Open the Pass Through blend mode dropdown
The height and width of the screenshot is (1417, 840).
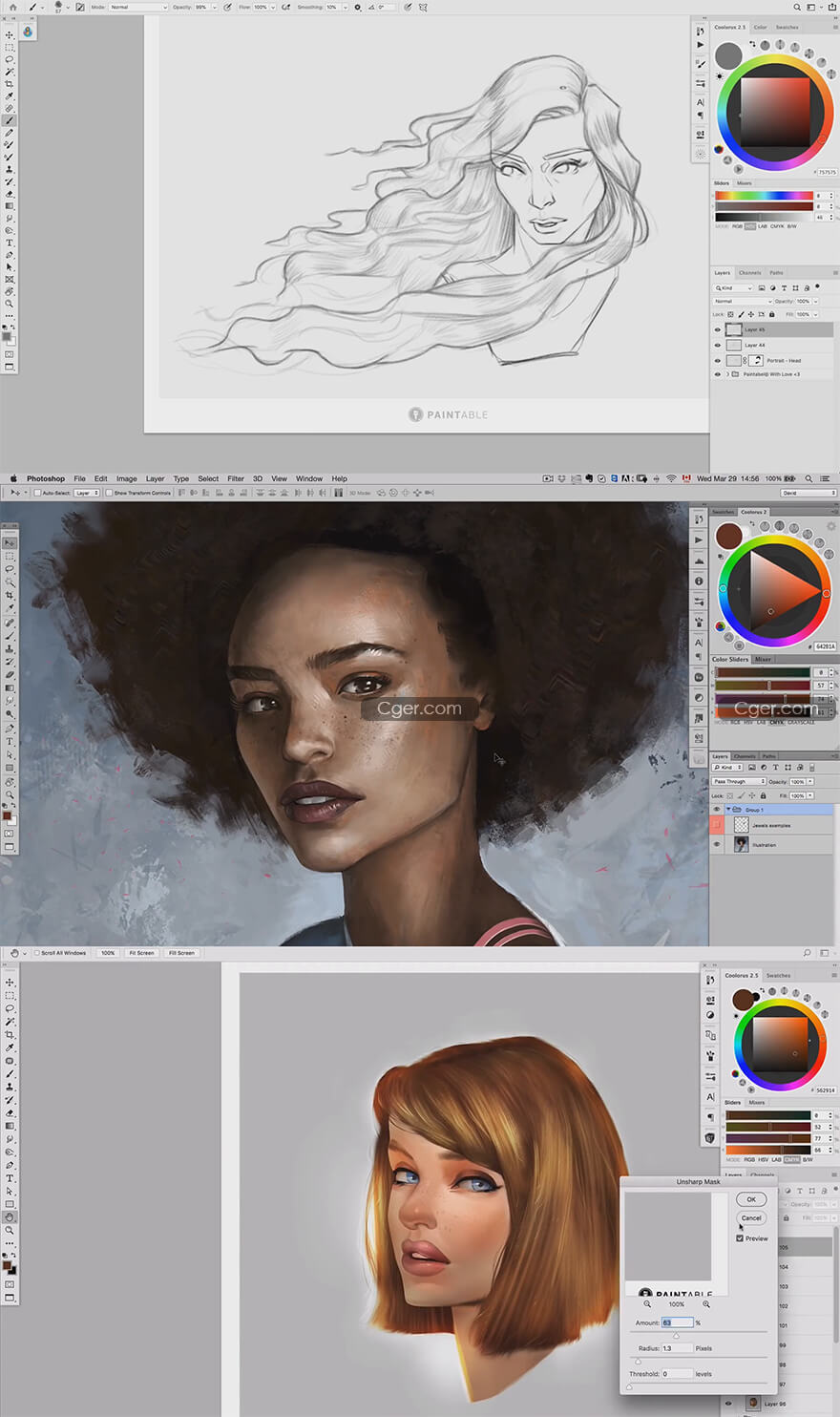coord(739,781)
